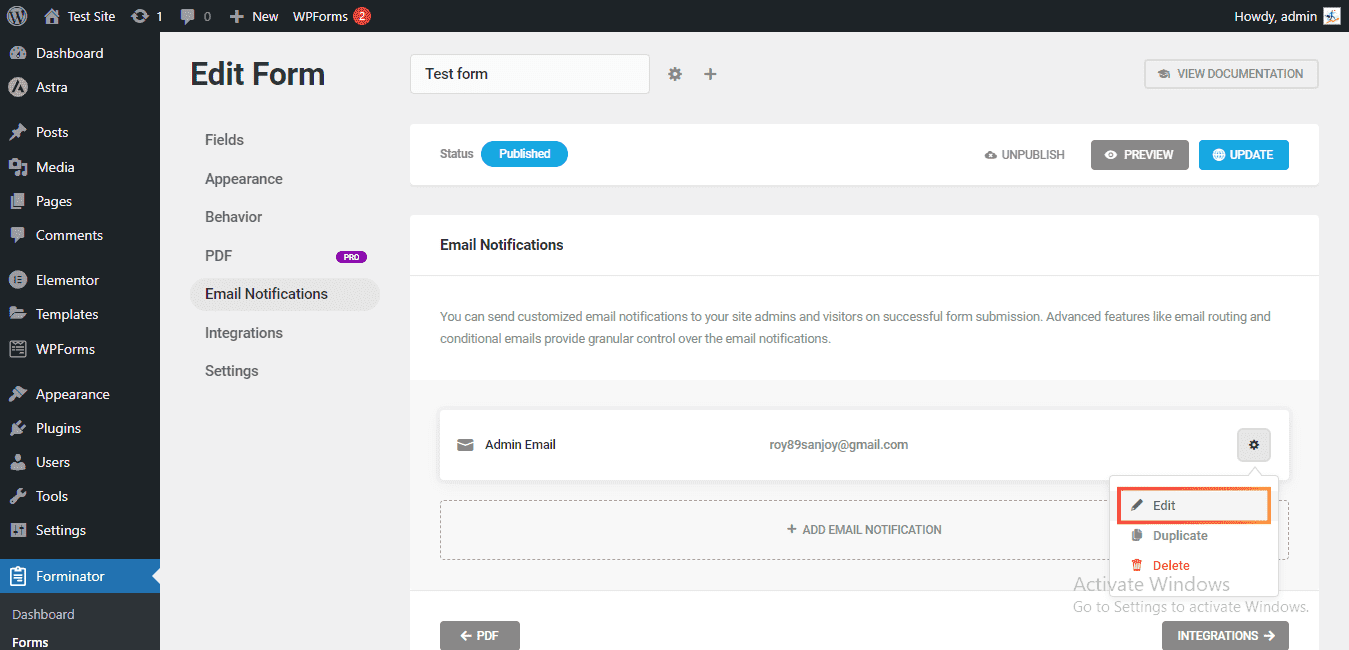The height and width of the screenshot is (650, 1349).
Task: Select Delete from the notification menu
Action: click(x=1170, y=566)
